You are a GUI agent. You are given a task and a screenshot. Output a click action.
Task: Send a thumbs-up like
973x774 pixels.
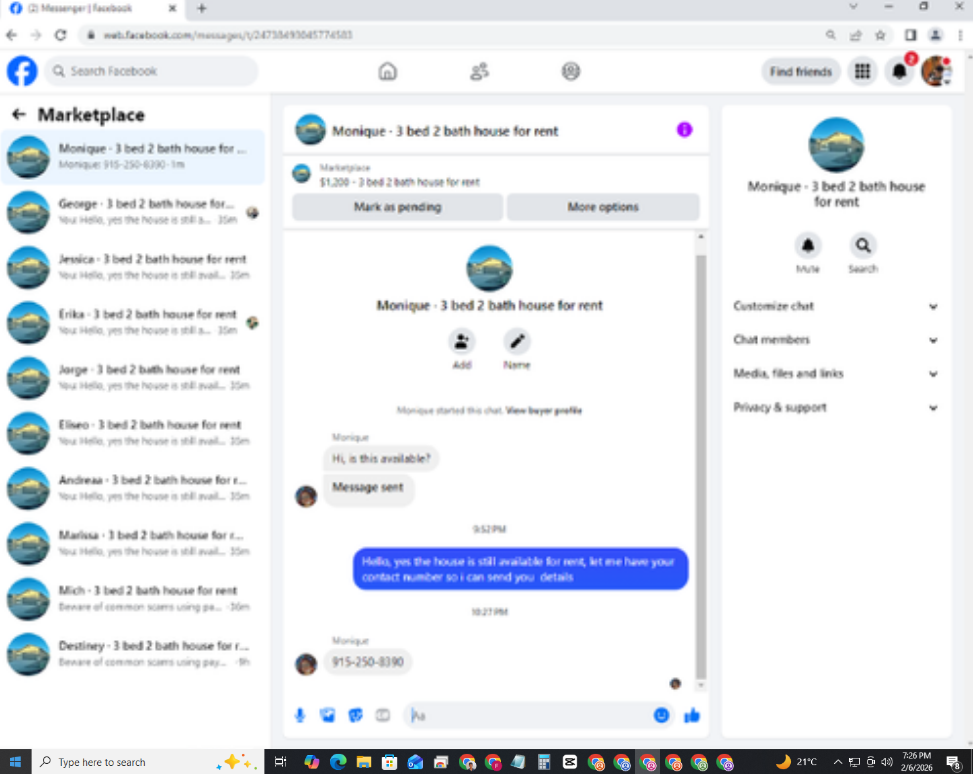pos(692,716)
